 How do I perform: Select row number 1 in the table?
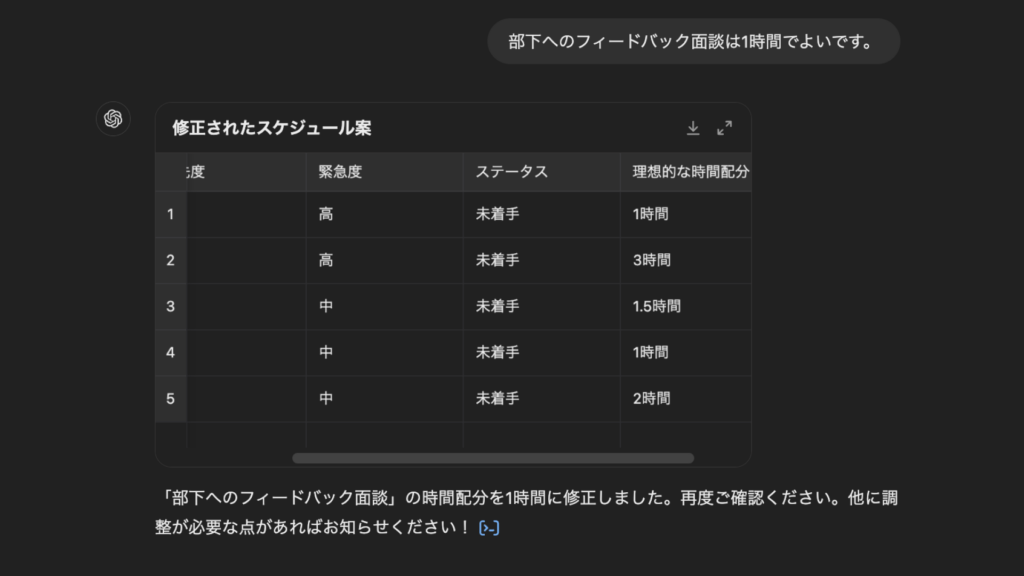[170, 214]
